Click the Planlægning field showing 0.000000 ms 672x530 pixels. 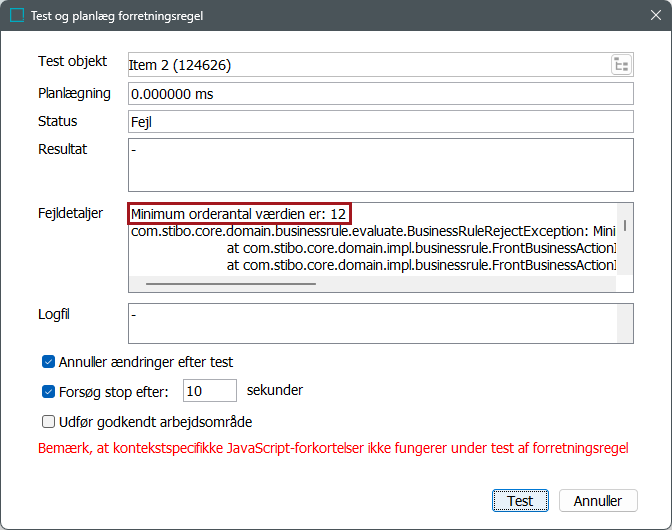(380, 94)
